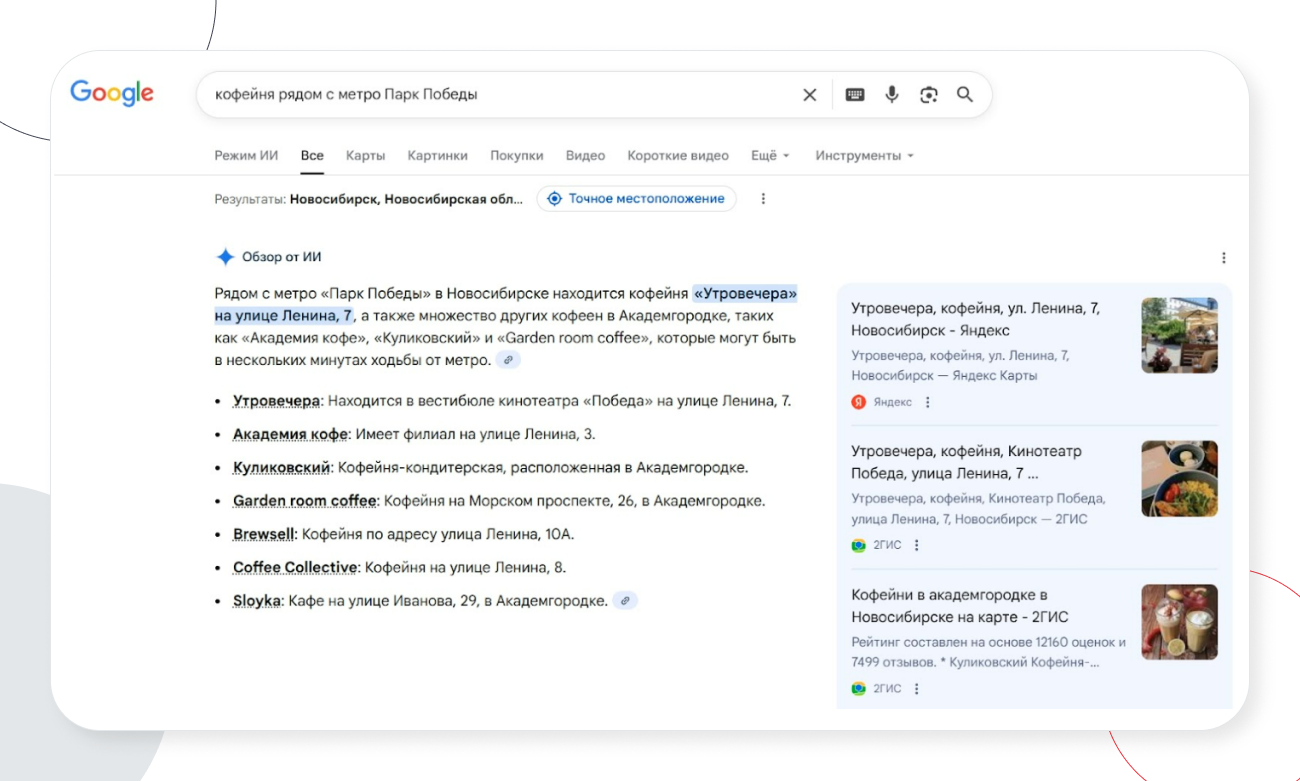Switch to the Режим ИИ tab

coord(246,156)
